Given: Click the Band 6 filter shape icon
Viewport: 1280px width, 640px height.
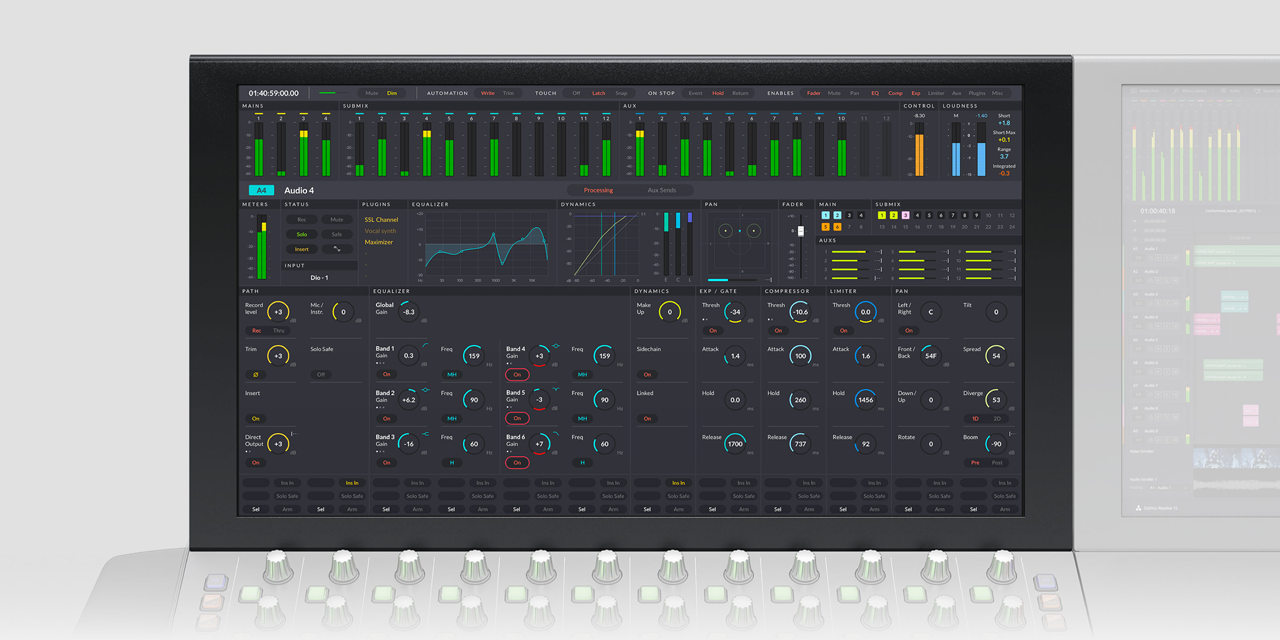Looking at the screenshot, I should pyautogui.click(x=555, y=434).
